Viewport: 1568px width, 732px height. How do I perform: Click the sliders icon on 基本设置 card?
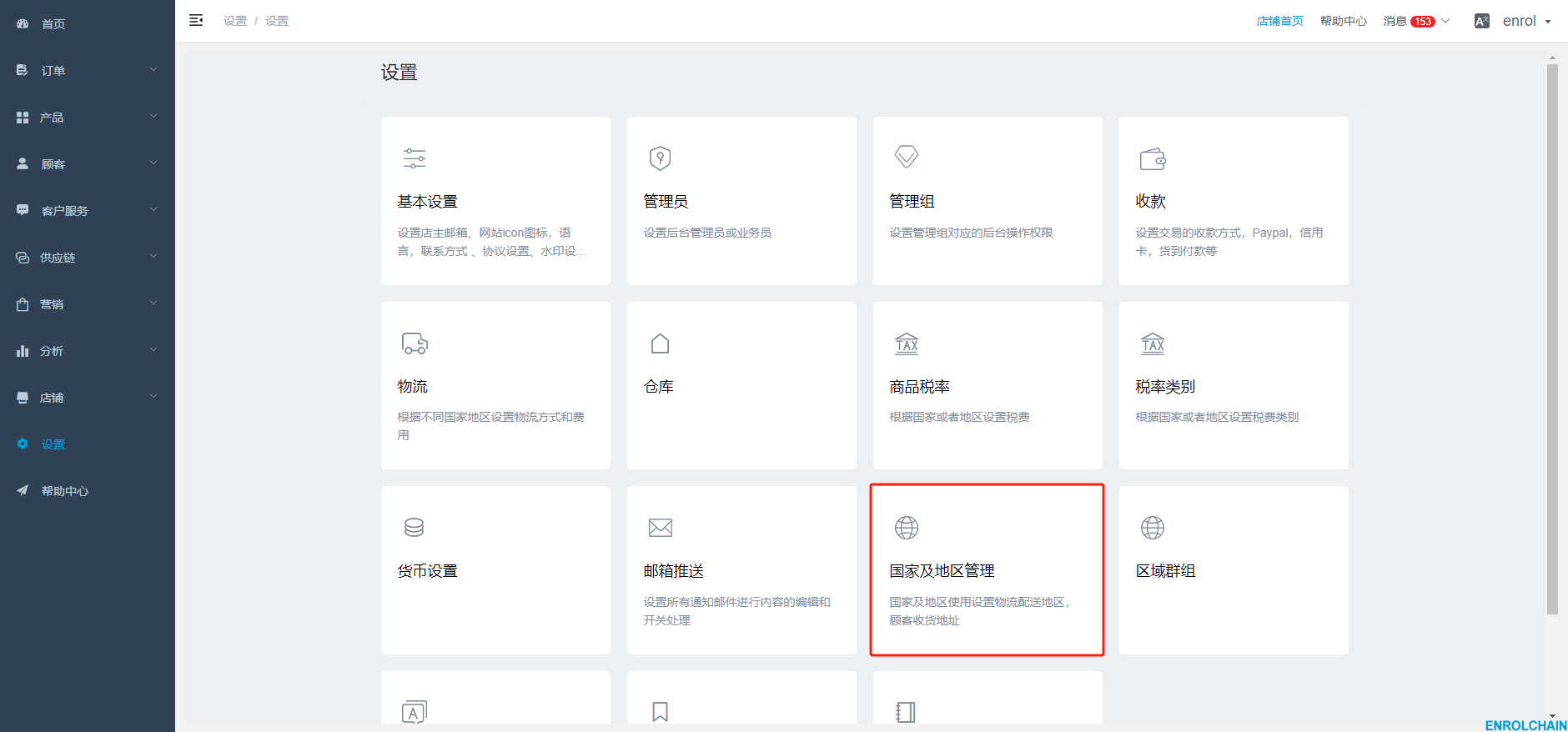[x=415, y=158]
